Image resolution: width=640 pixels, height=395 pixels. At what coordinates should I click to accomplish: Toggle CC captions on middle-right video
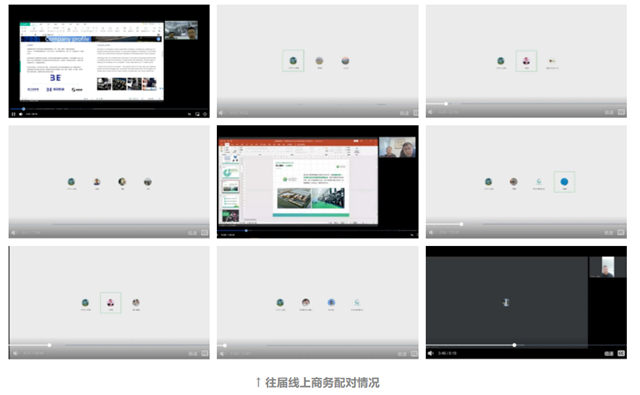[621, 232]
